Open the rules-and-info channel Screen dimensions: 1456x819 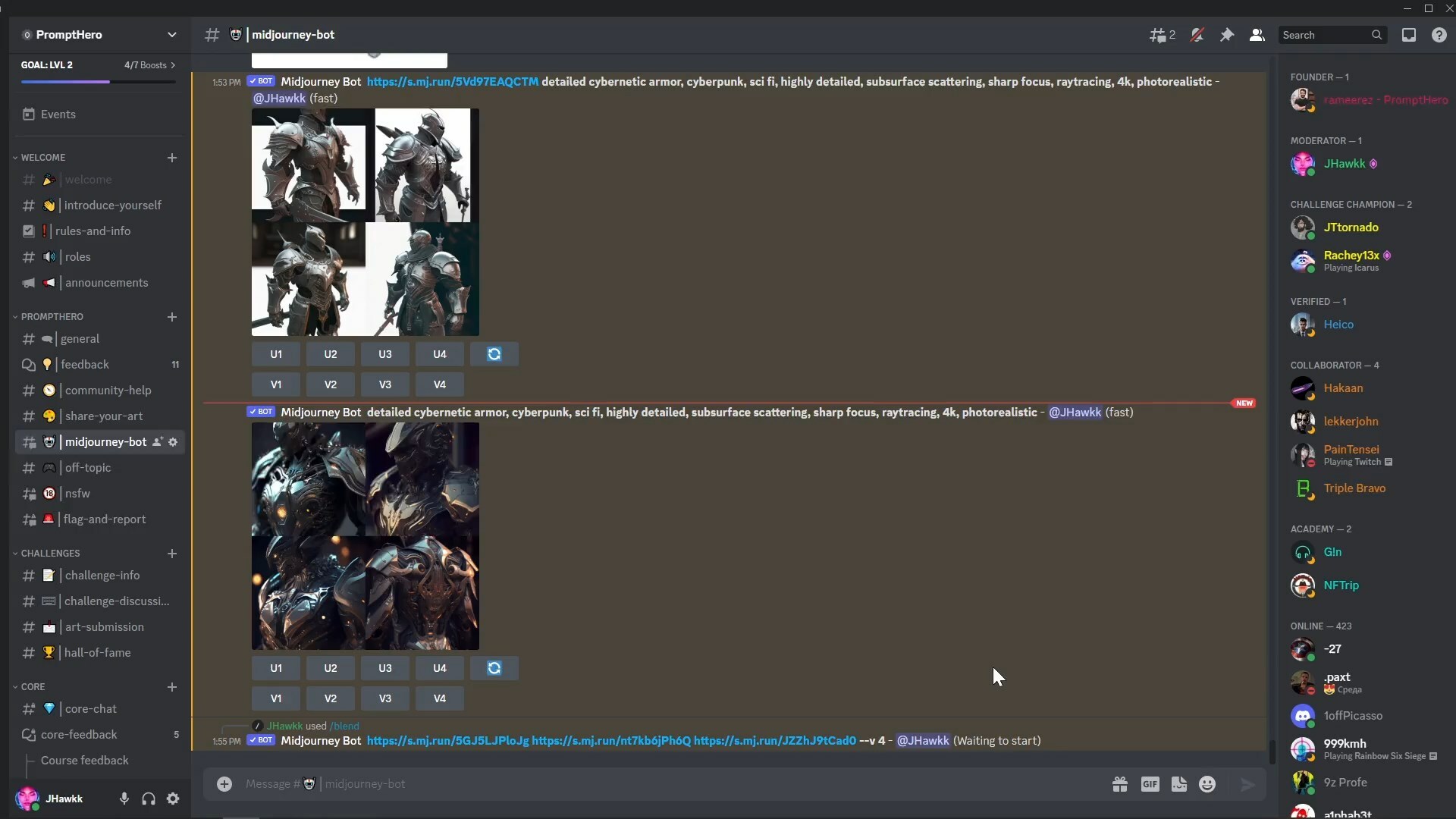(99, 231)
